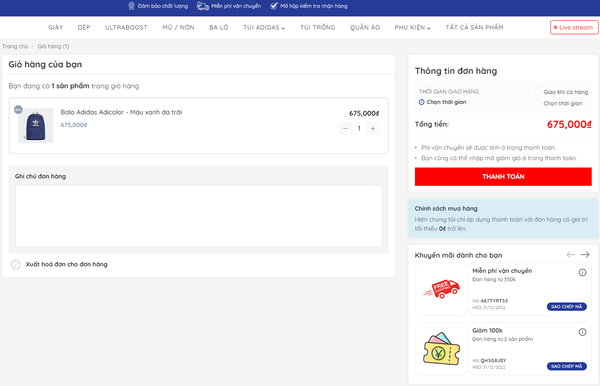Screen dimensions: 600x386
Task: Click the THANH TOÁN checkout button
Action: tap(503, 177)
